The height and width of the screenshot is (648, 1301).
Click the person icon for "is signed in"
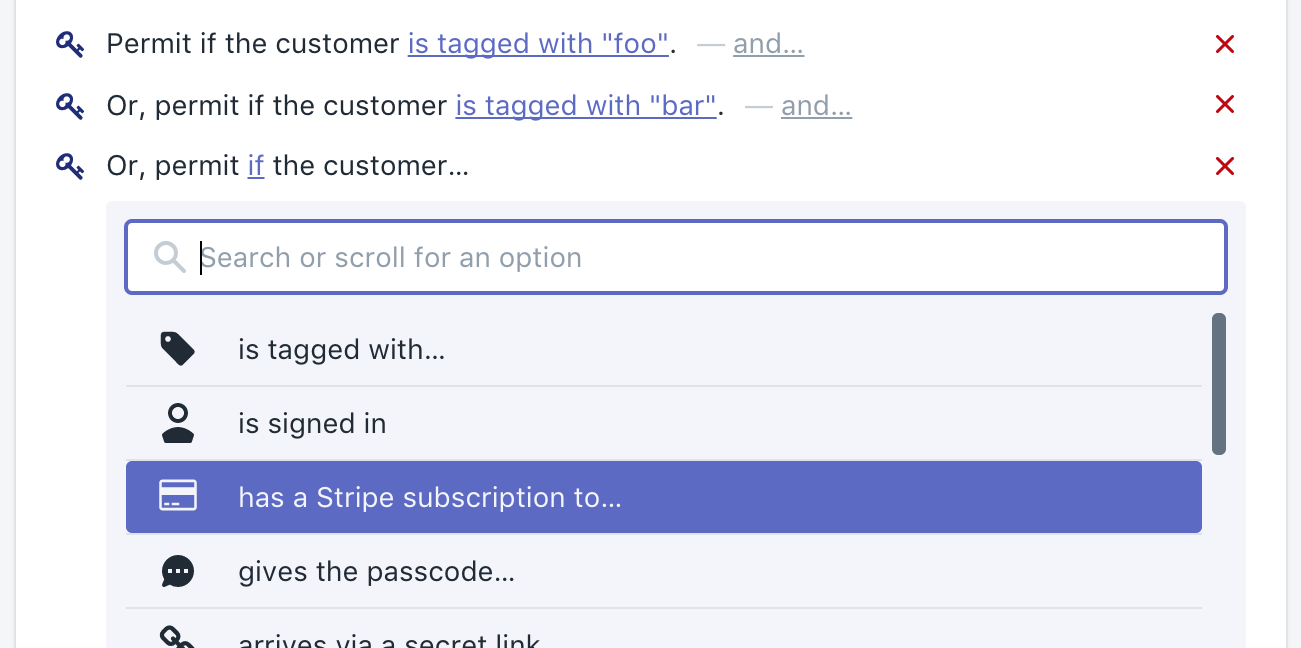[x=177, y=423]
